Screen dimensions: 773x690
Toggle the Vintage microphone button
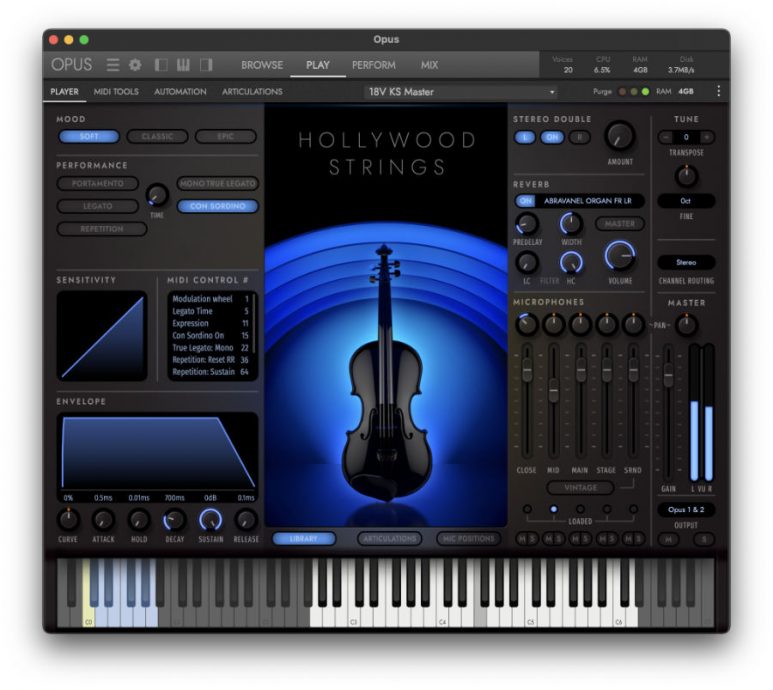tap(580, 487)
